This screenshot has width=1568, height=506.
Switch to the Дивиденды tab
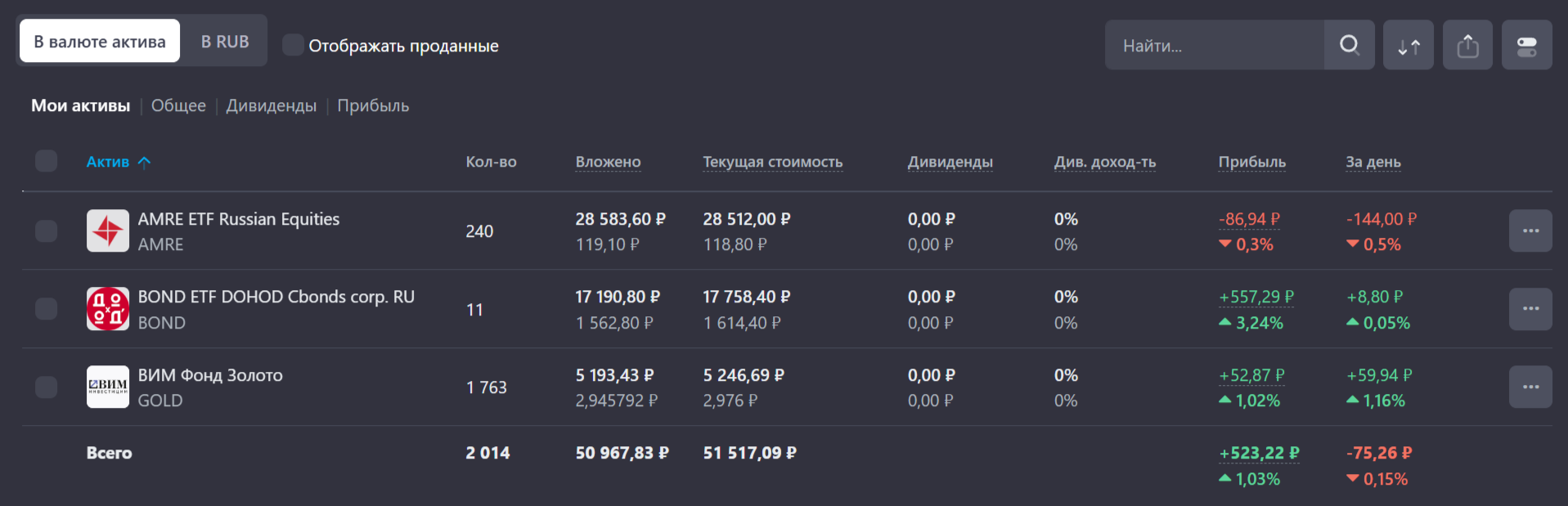click(x=271, y=105)
